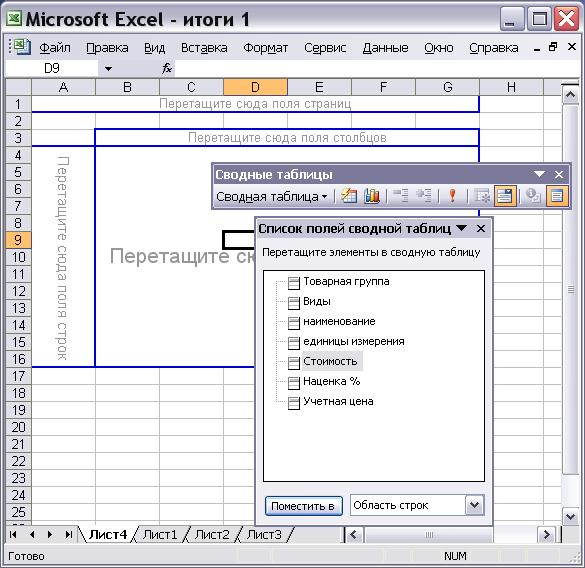Click in the formula bar
Viewport: 585px width, 568px height.
[x=377, y=68]
